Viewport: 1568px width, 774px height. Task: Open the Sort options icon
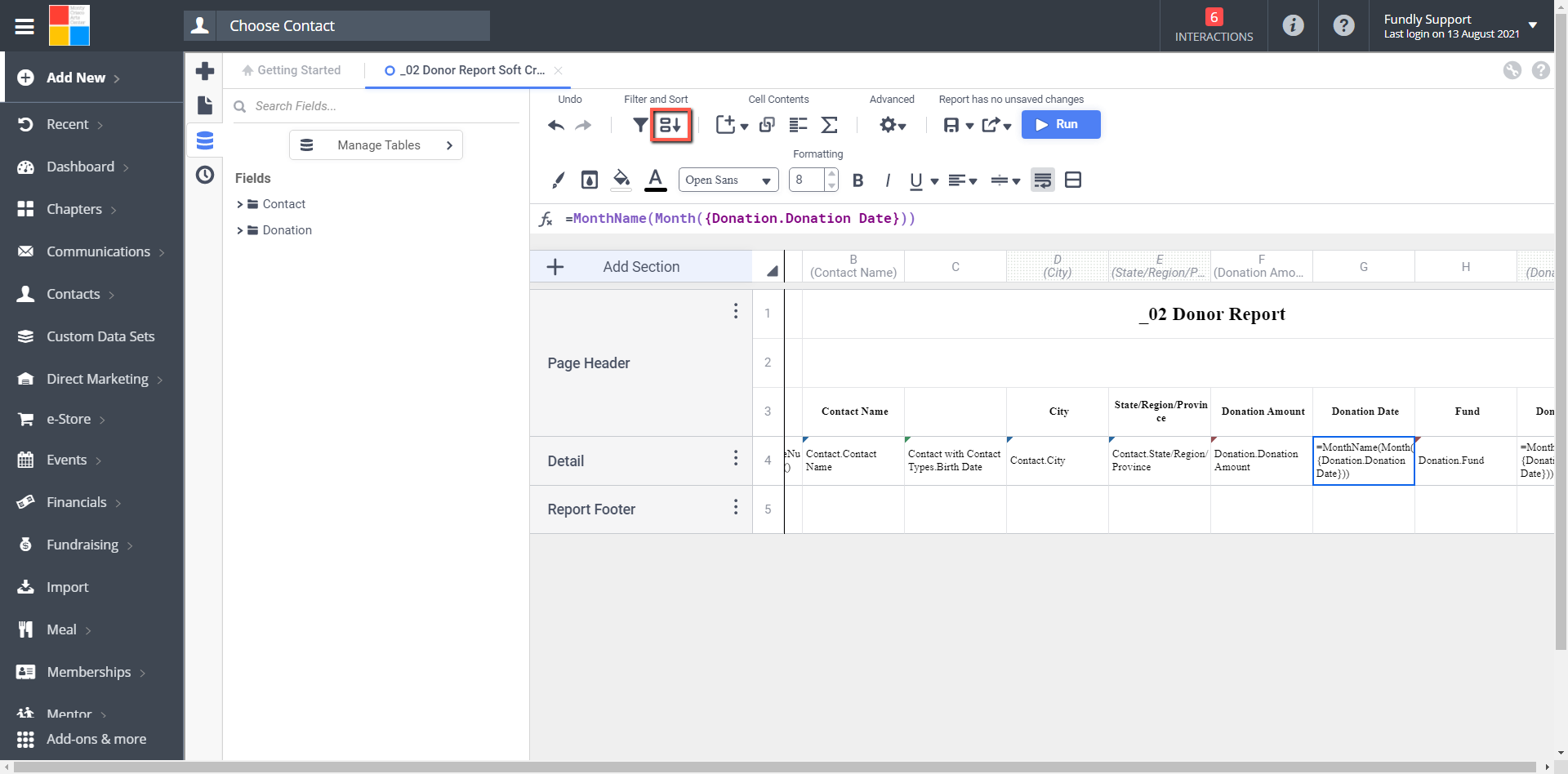coord(670,125)
